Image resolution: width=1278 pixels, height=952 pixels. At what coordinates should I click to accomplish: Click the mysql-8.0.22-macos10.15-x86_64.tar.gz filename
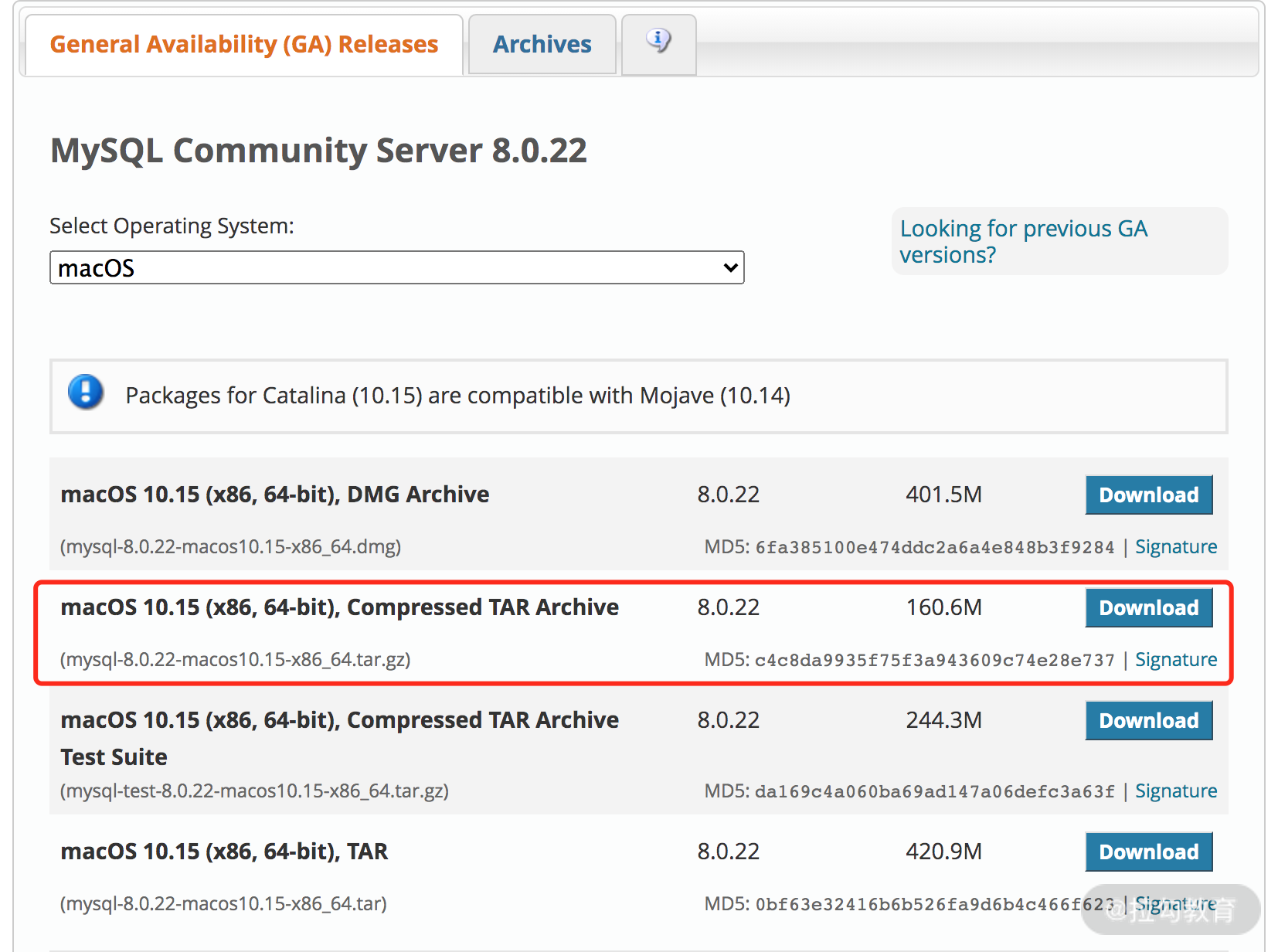pyautogui.click(x=235, y=660)
